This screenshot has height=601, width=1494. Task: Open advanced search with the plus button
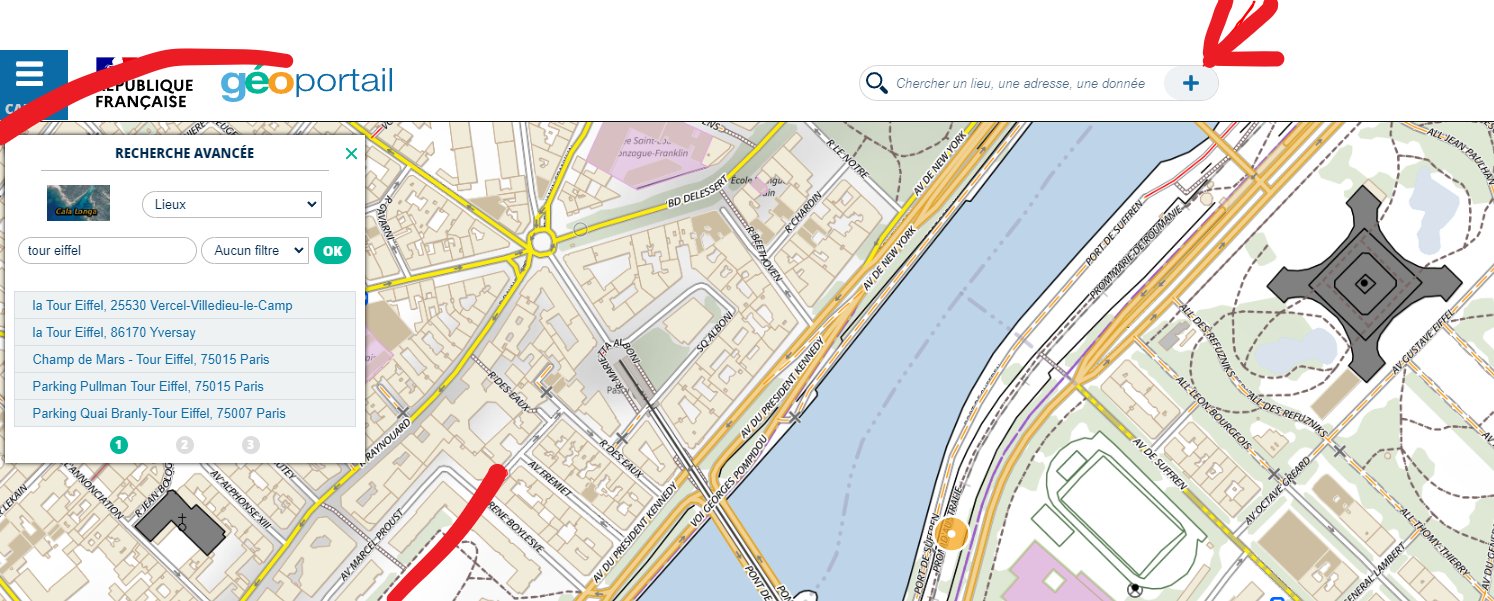pyautogui.click(x=1191, y=83)
